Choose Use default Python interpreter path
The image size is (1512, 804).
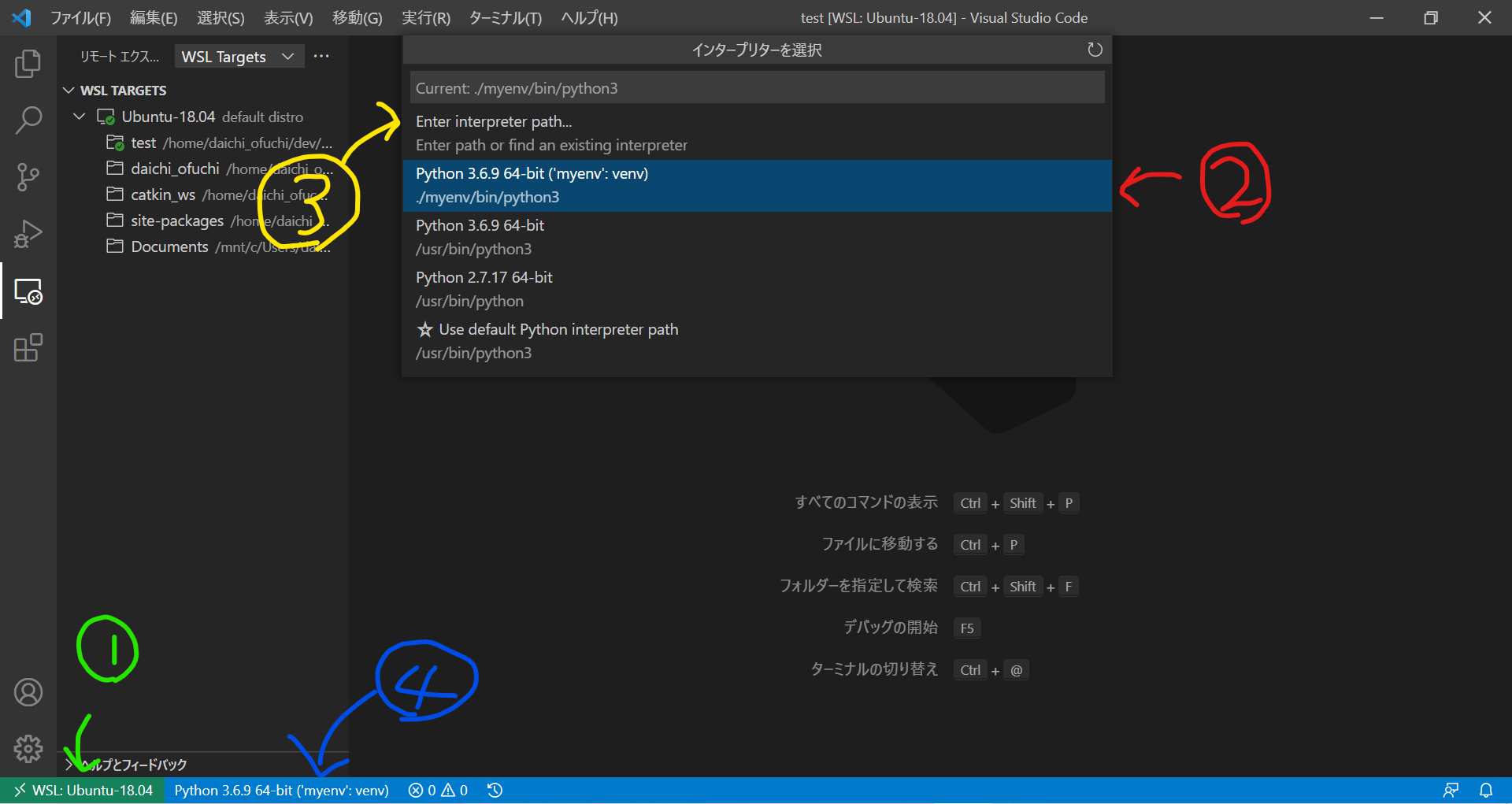pos(757,341)
